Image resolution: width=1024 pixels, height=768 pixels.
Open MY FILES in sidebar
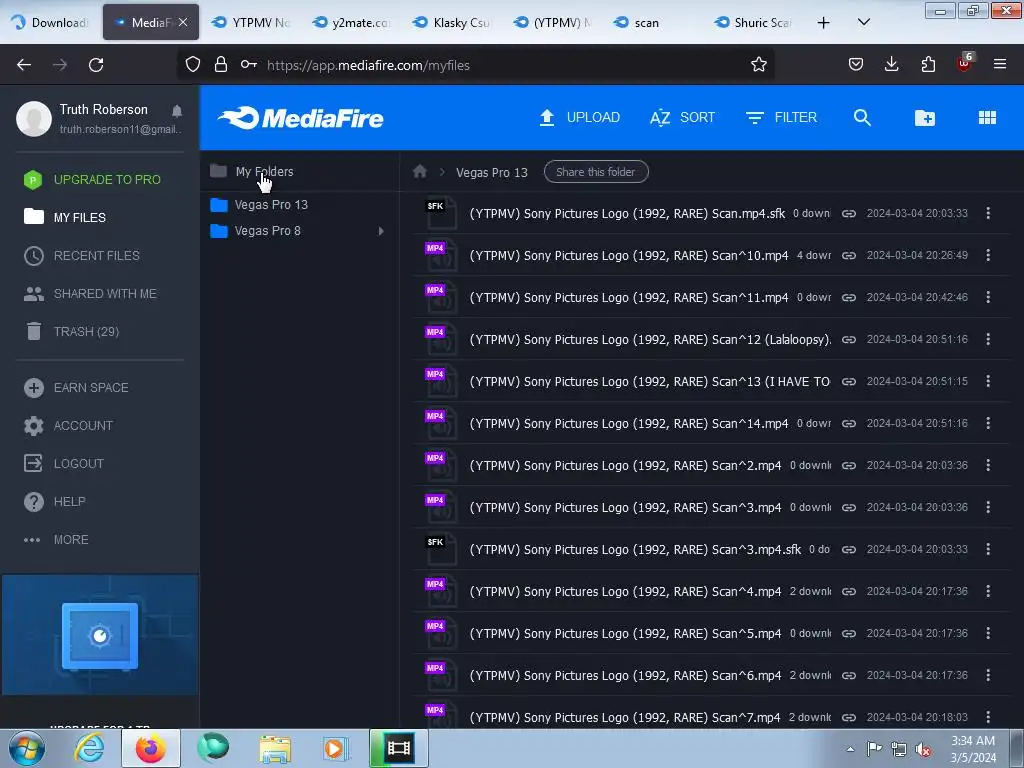[x=65, y=217]
